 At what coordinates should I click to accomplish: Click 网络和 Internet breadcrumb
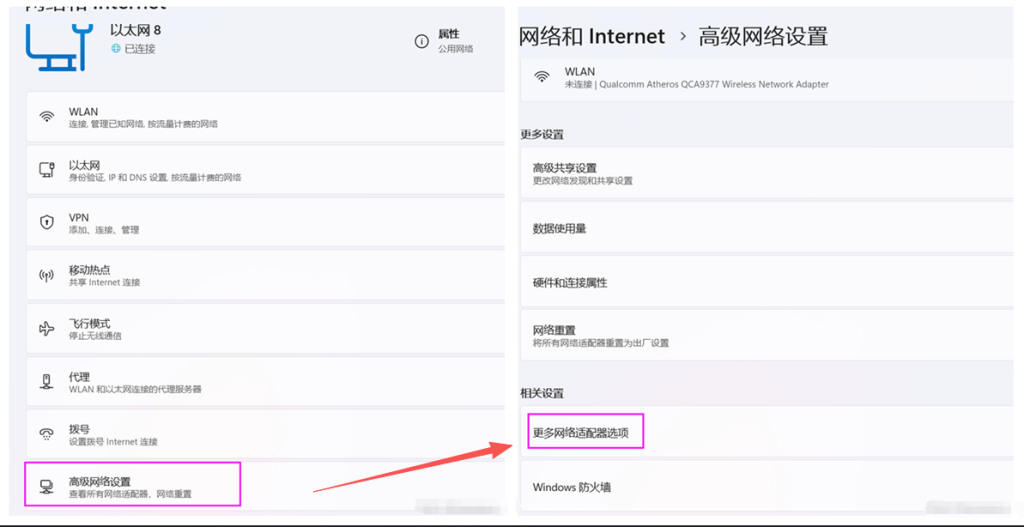tap(592, 36)
